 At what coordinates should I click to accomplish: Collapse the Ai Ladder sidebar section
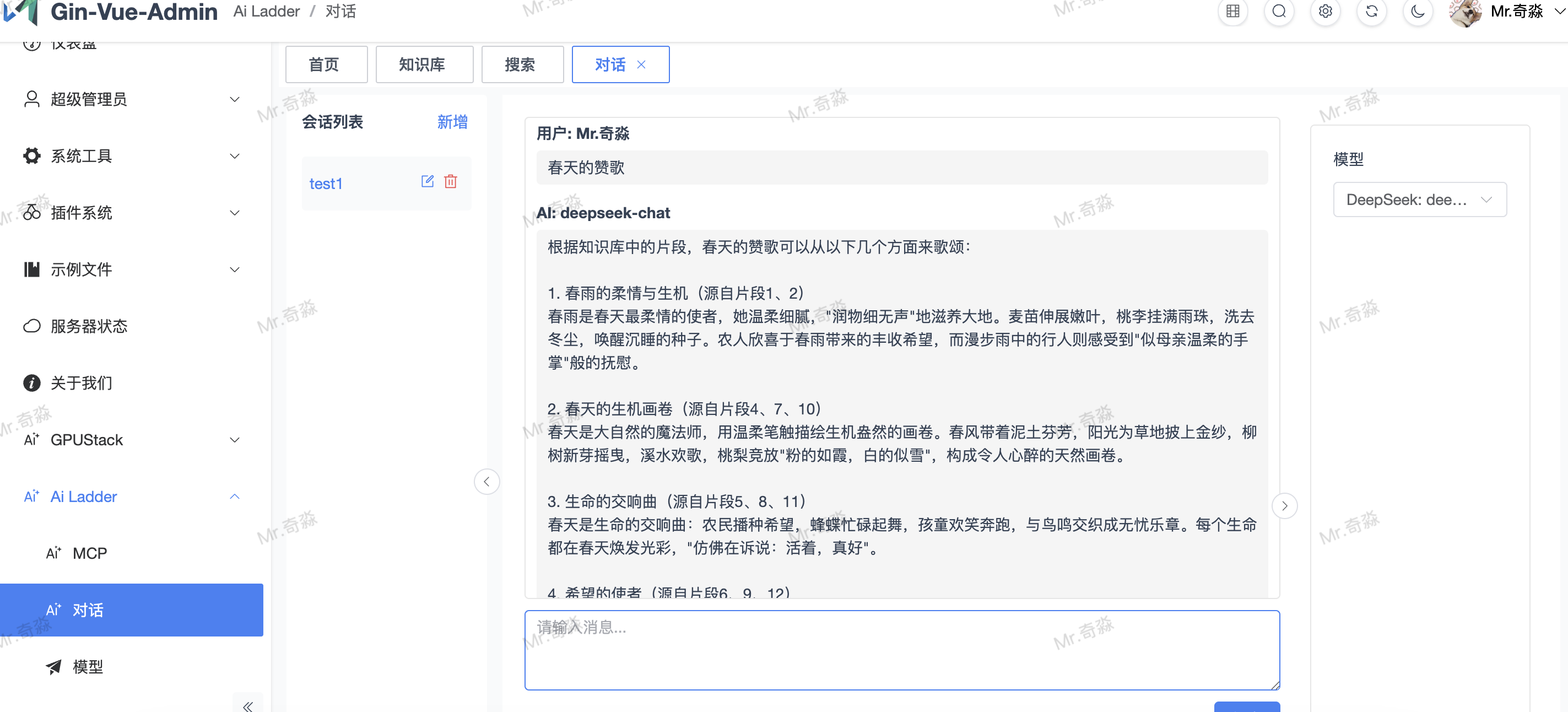pyautogui.click(x=234, y=497)
